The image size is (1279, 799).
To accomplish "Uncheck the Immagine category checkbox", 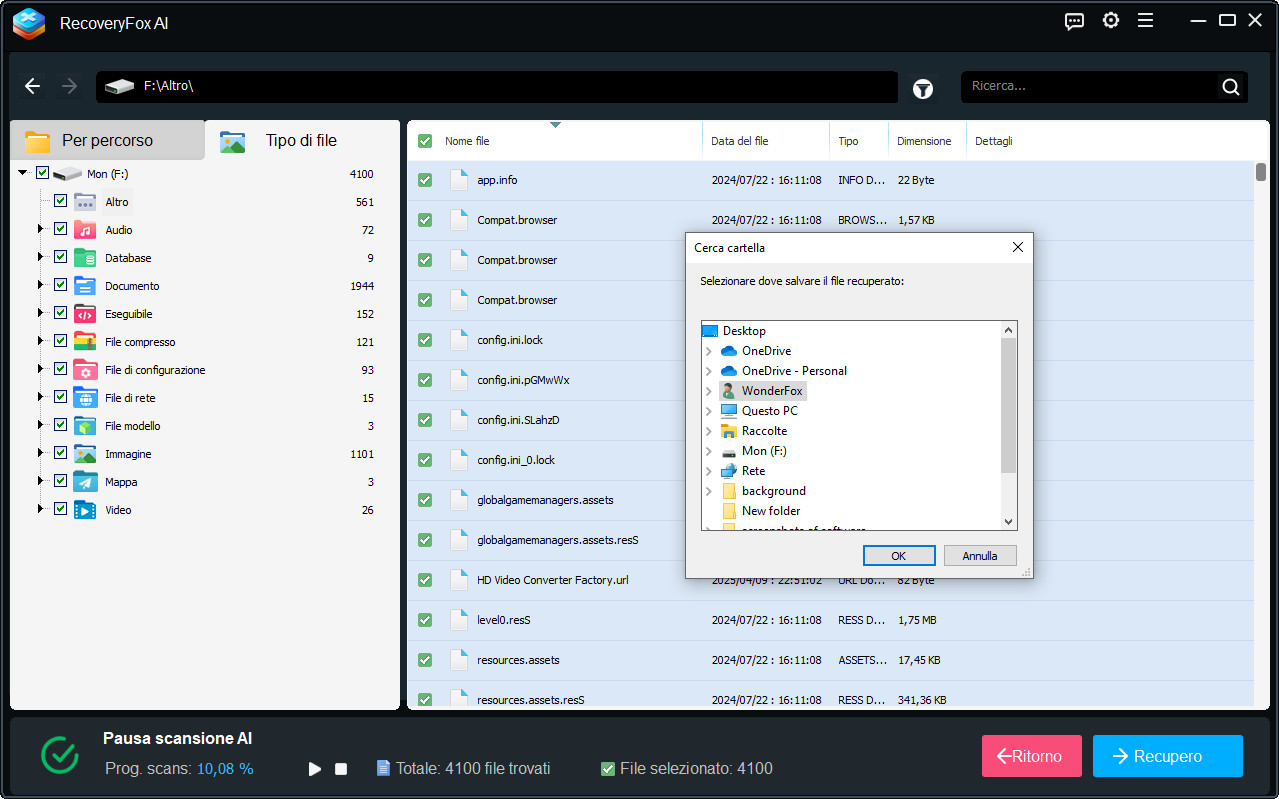I will (x=60, y=453).
